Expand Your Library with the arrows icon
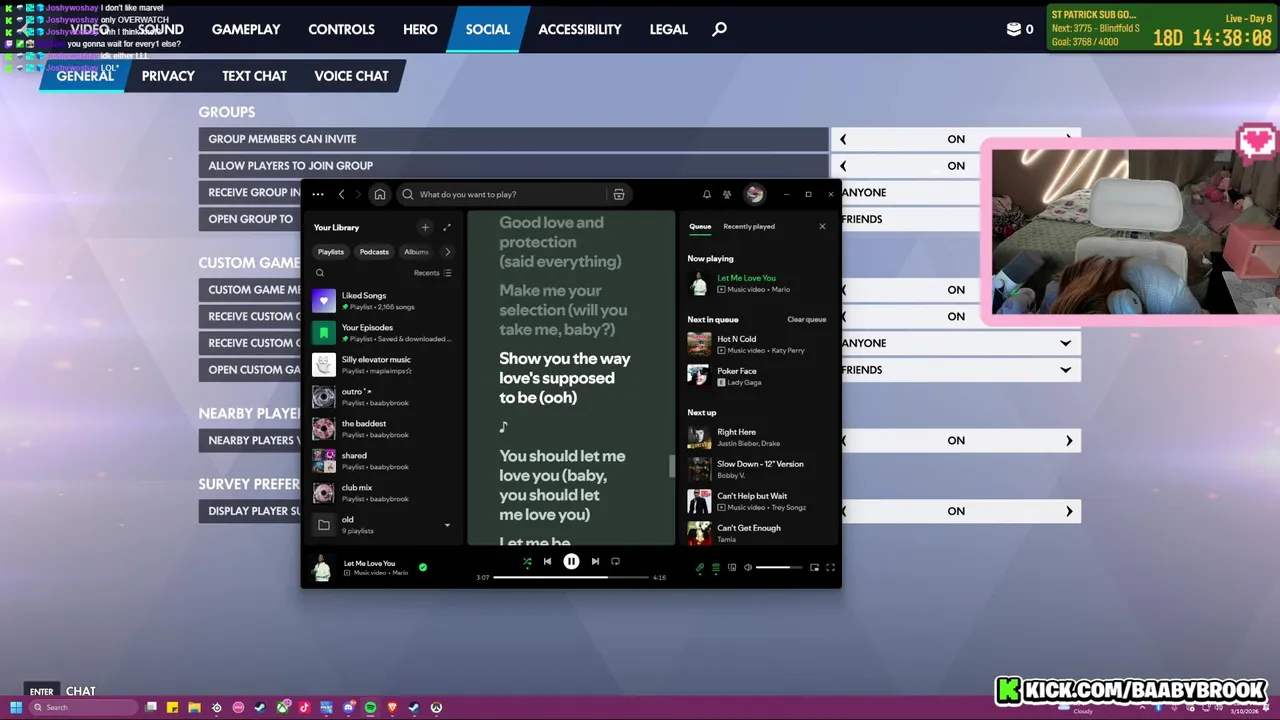Screen dimensions: 1280x720 click(x=447, y=227)
